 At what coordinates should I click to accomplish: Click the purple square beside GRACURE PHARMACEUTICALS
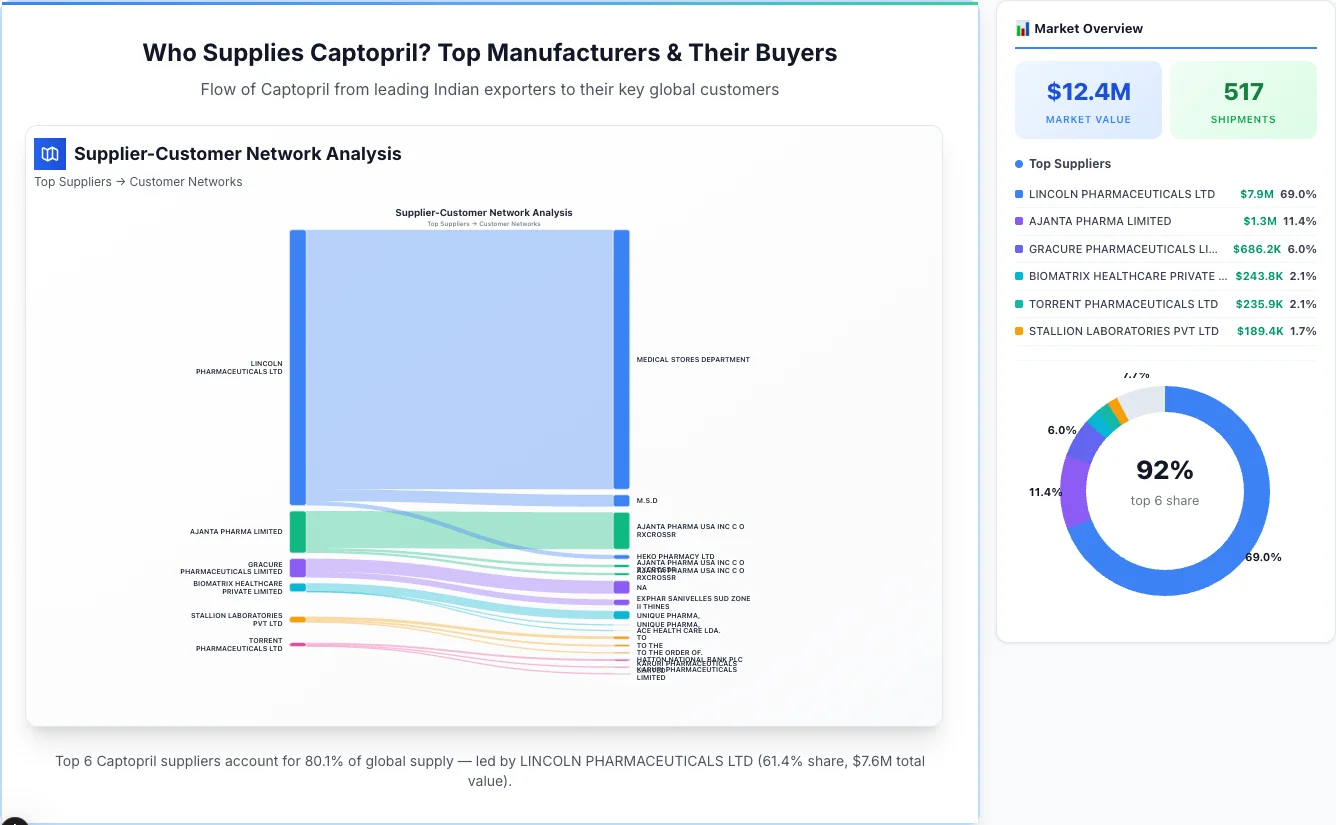click(1019, 249)
